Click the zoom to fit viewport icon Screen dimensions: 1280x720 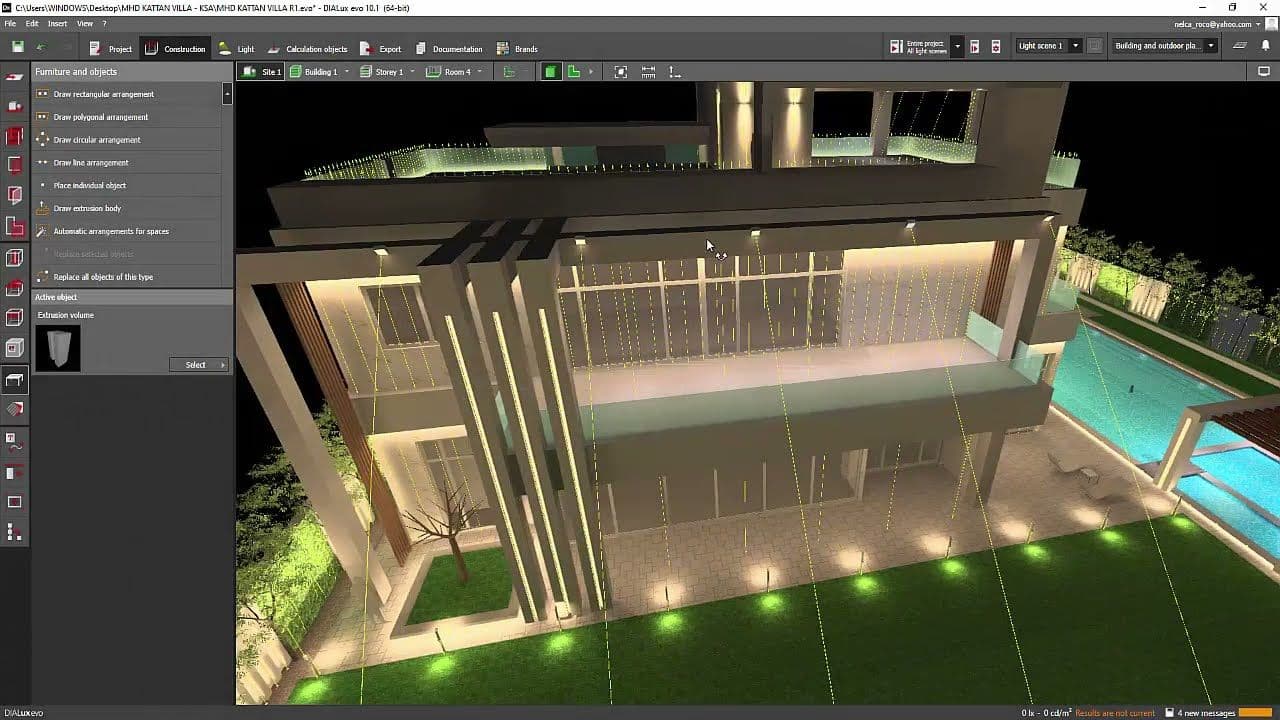(x=622, y=71)
